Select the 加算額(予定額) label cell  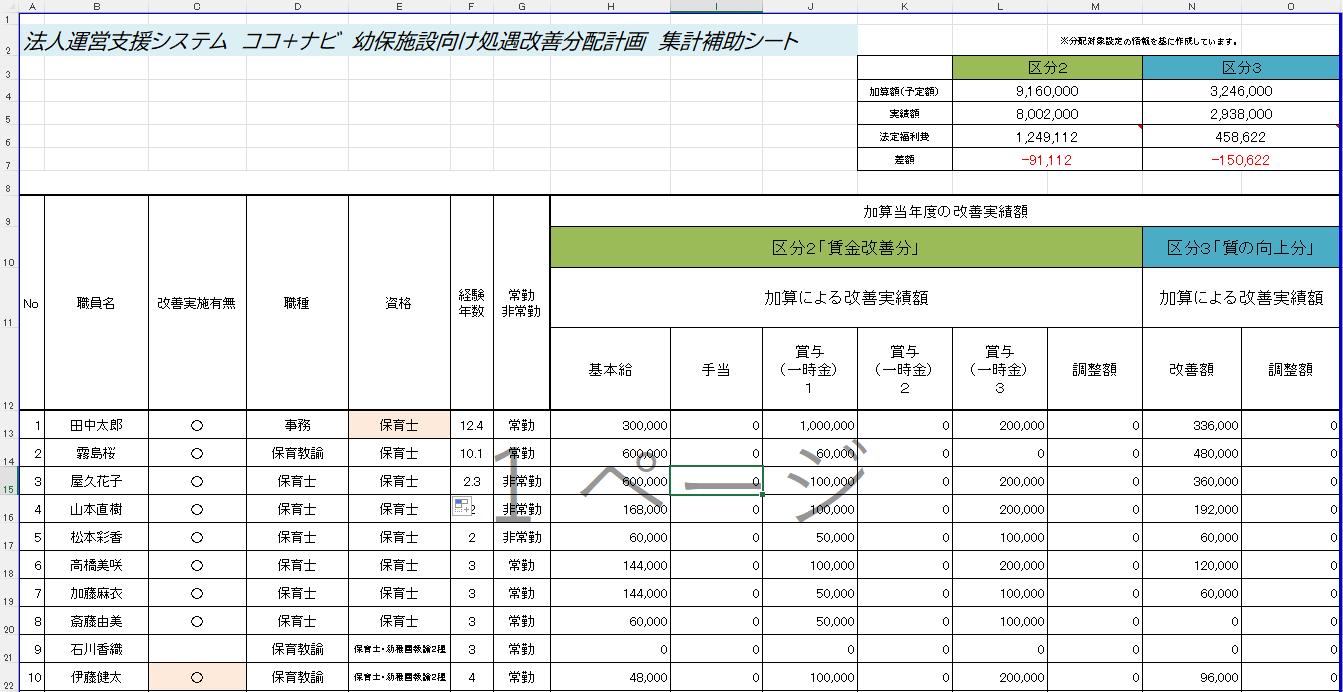pyautogui.click(x=905, y=91)
